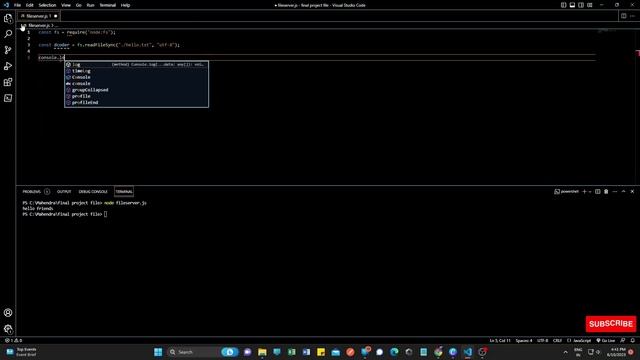The height and width of the screenshot is (360, 640).
Task: Switch to the Output panel tab
Action: tap(64, 191)
